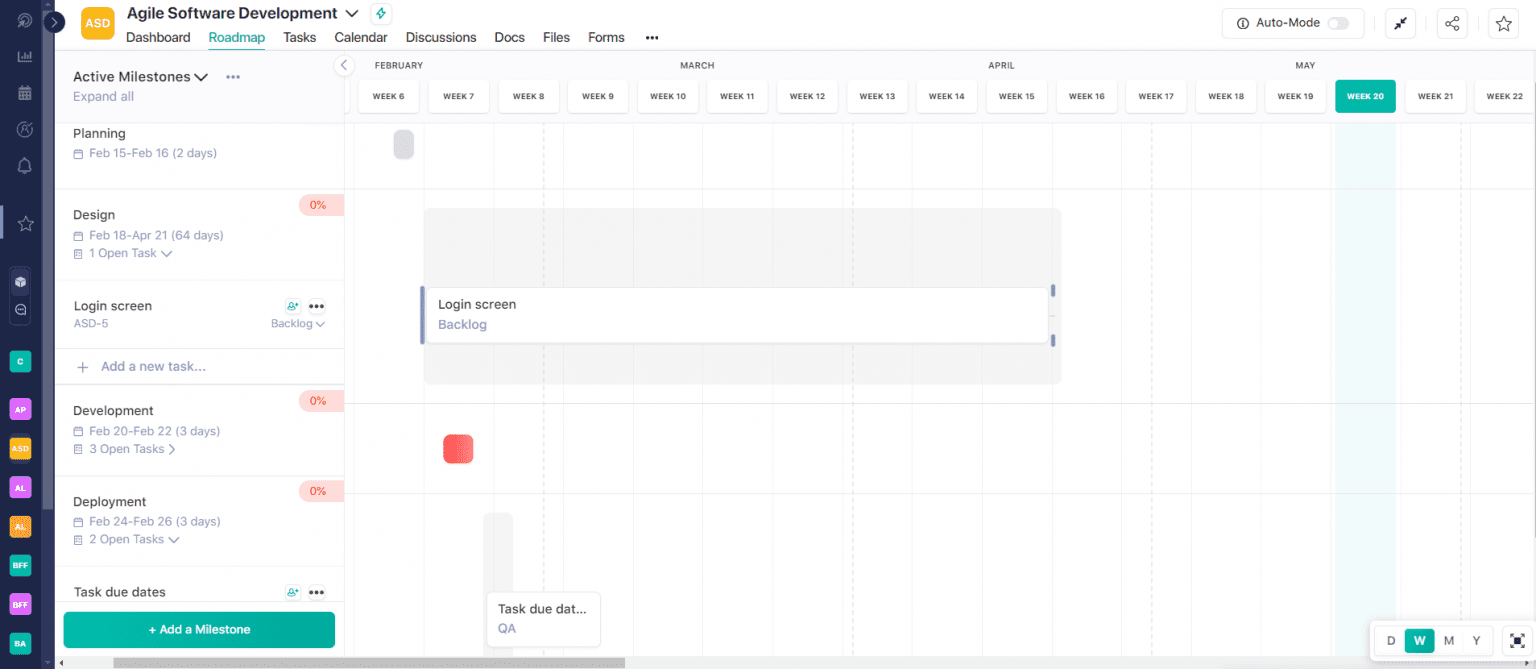This screenshot has height=669, width=1536.
Task: Open the orange AL project shortcut
Action: [20, 526]
